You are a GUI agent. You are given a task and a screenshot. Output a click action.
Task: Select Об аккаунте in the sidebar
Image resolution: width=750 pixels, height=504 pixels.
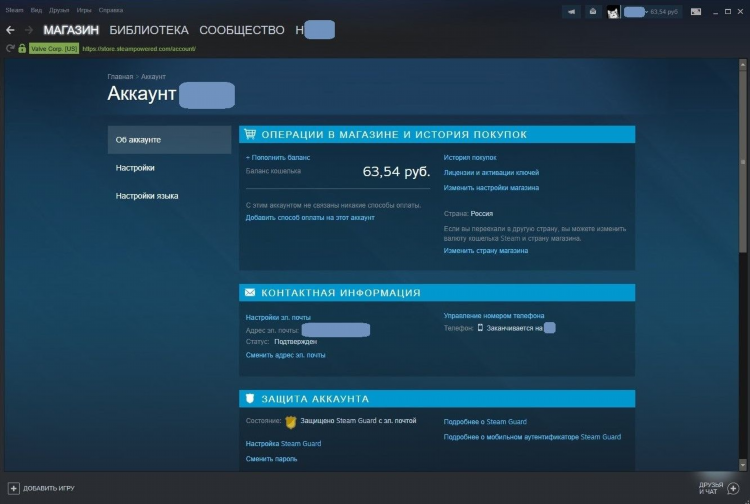(169, 140)
